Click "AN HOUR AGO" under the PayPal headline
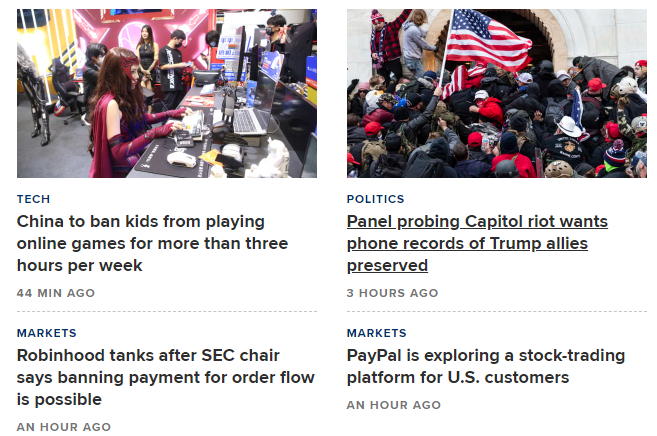This screenshot has width=657, height=436. (393, 405)
